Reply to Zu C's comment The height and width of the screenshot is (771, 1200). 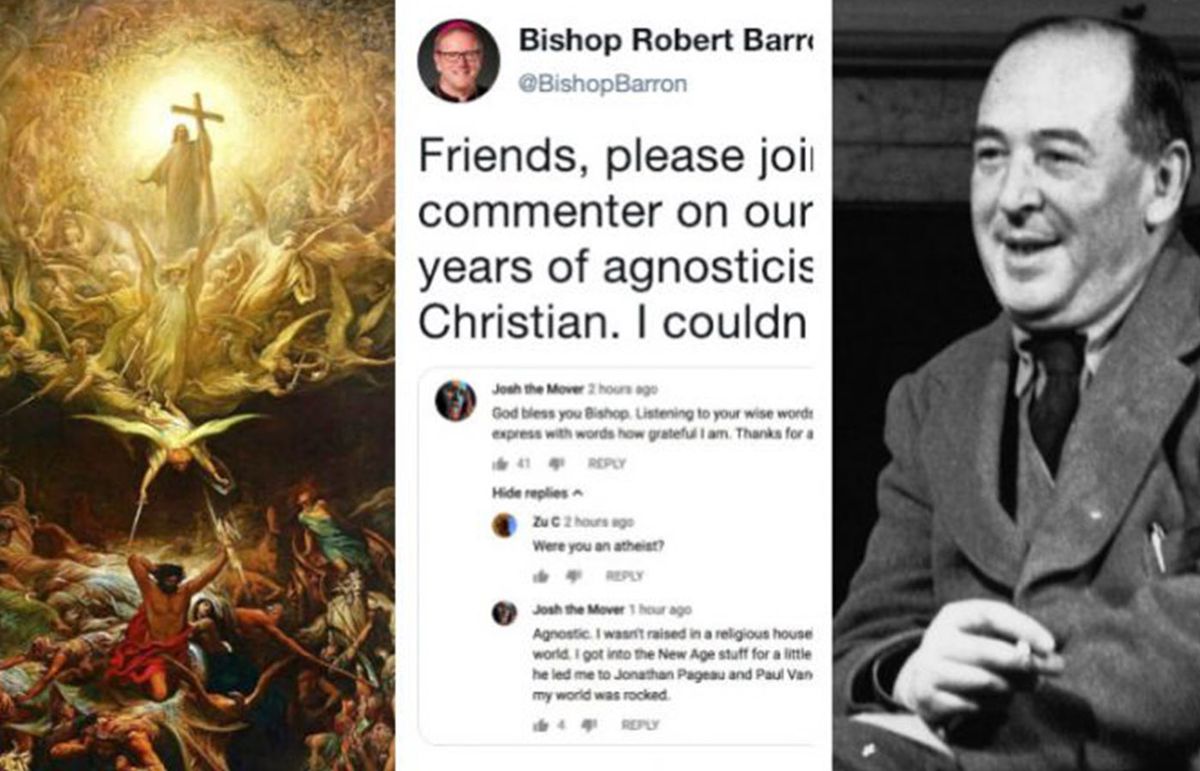[x=624, y=576]
